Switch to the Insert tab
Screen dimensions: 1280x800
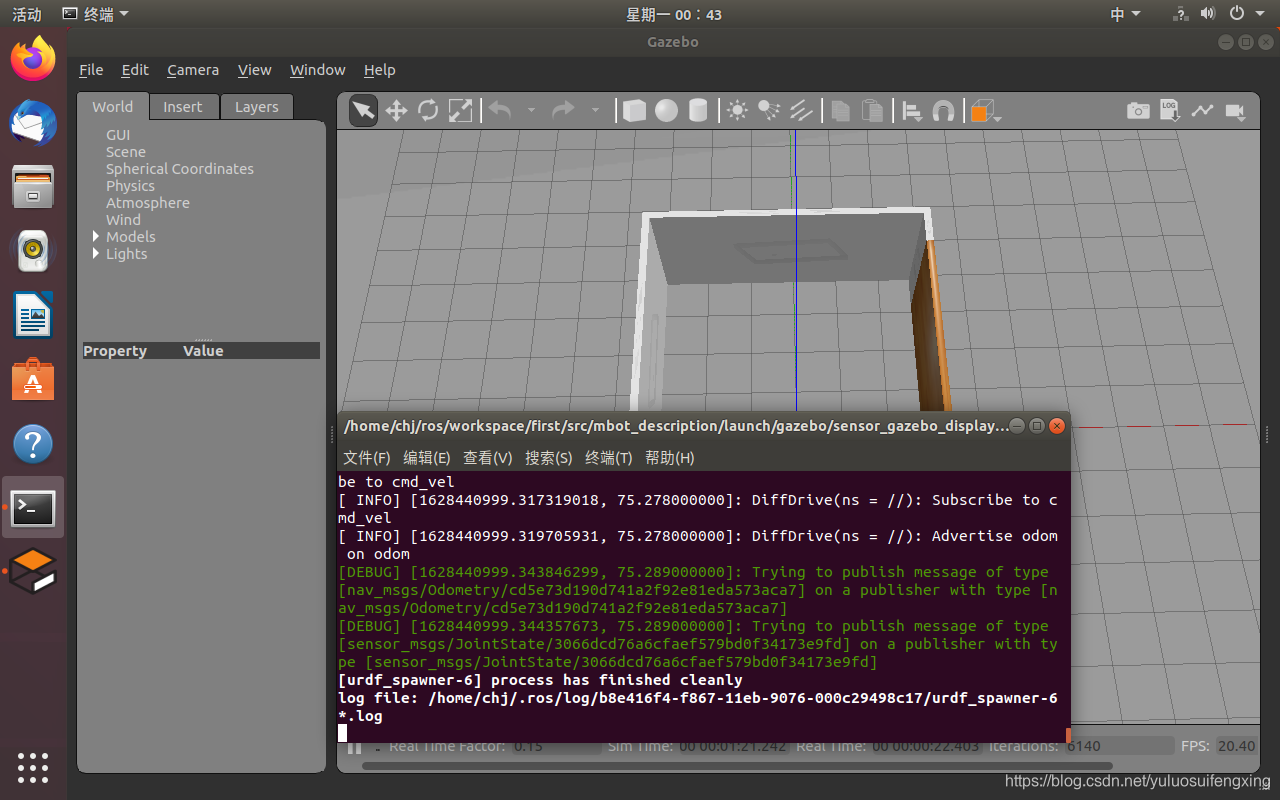coord(183,107)
